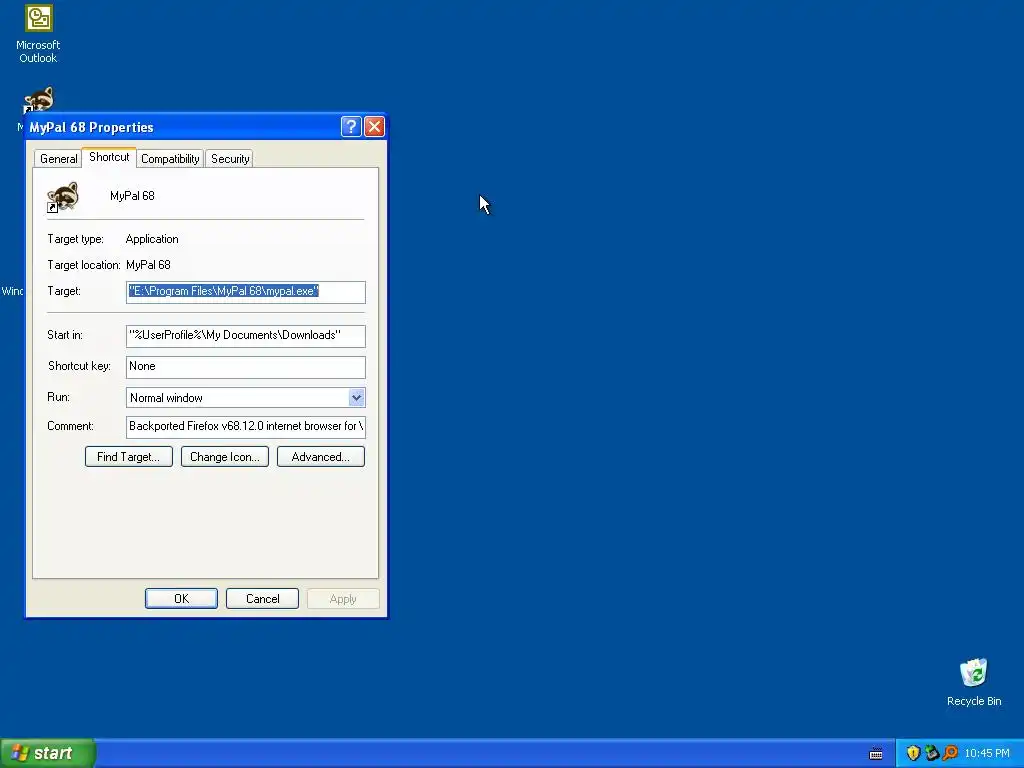Click the taskbar clock showing 10:45 PM
The image size is (1024, 768).
point(987,754)
